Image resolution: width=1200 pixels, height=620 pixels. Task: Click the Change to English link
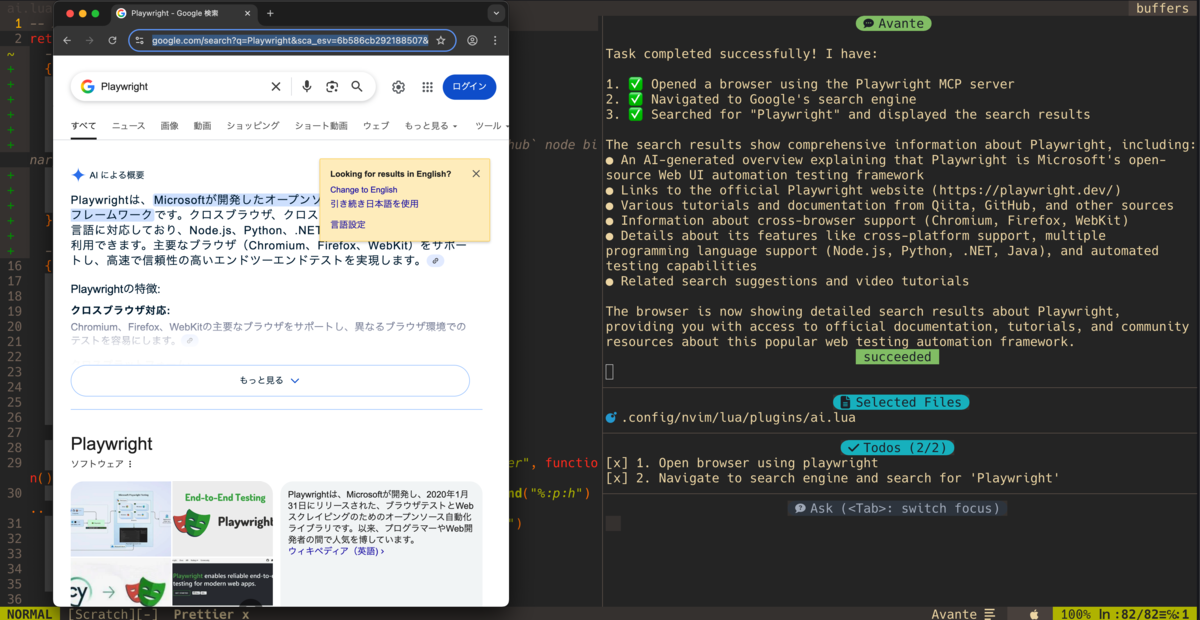click(364, 189)
